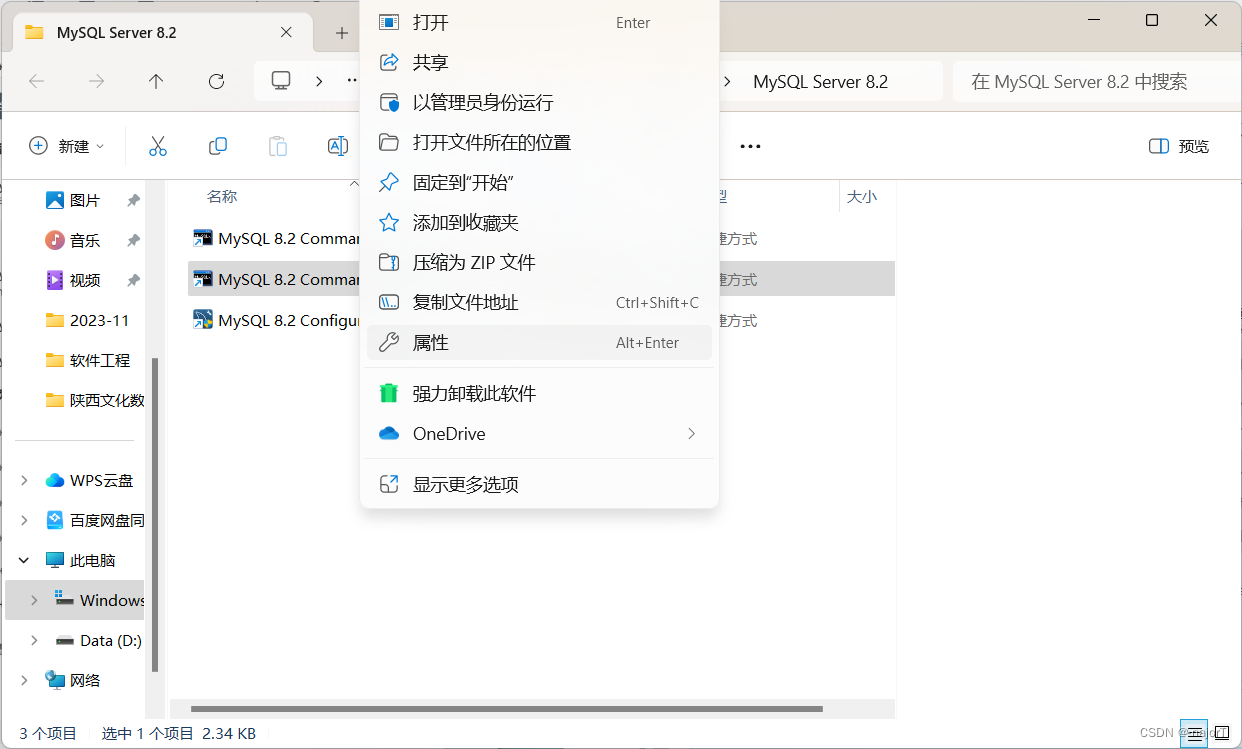1242x749 pixels.
Task: Close the MySQL Server 8.2 tab
Action: (x=286, y=33)
